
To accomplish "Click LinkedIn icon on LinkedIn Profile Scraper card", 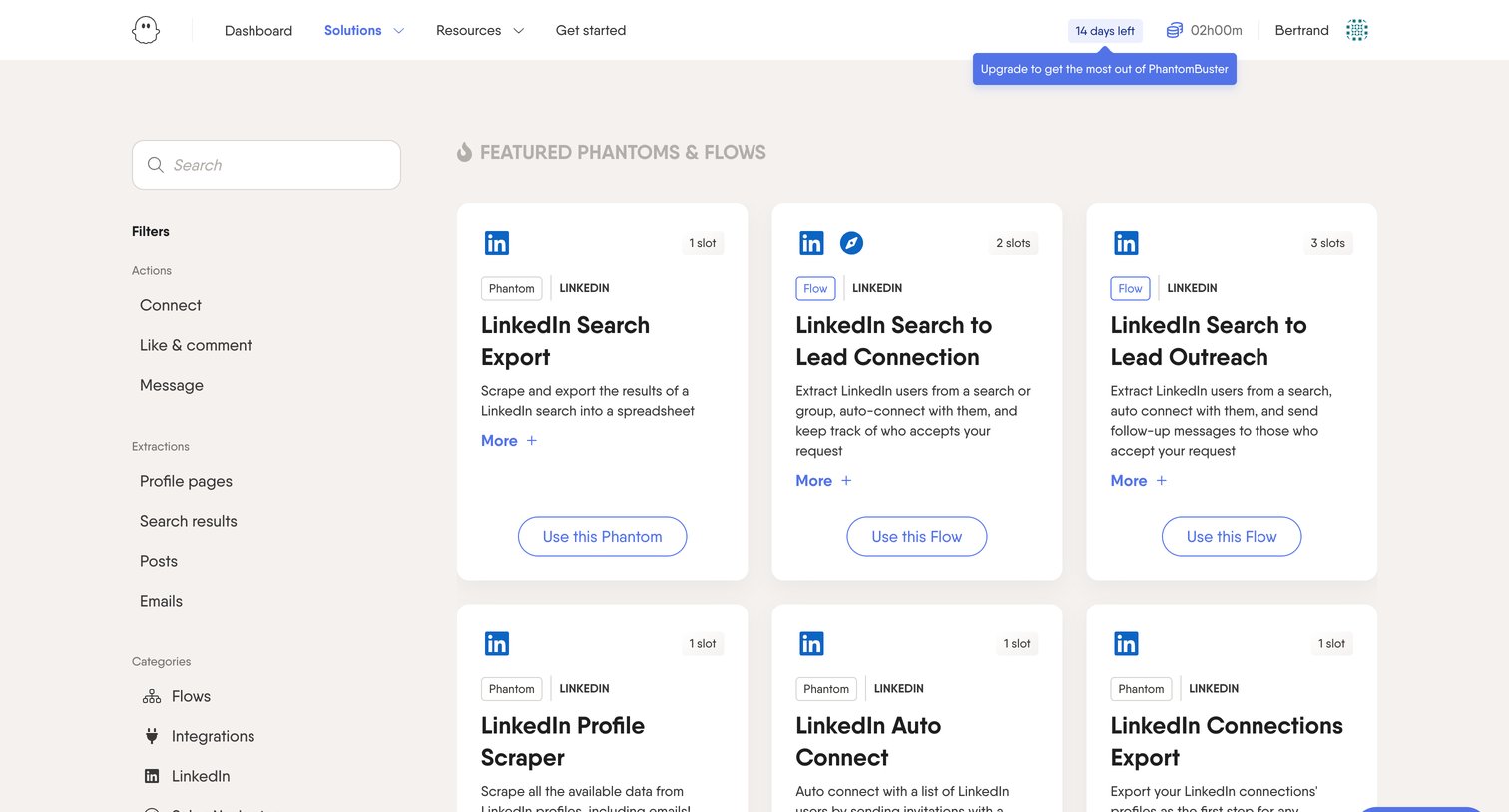I will point(497,644).
